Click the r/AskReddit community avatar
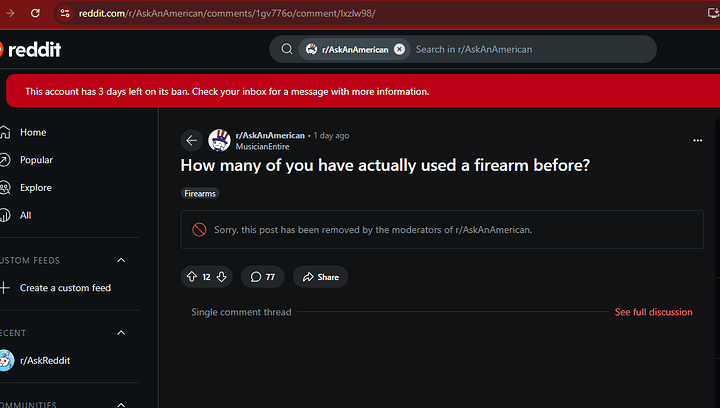Screen dimensions: 720x408 coord(6,360)
